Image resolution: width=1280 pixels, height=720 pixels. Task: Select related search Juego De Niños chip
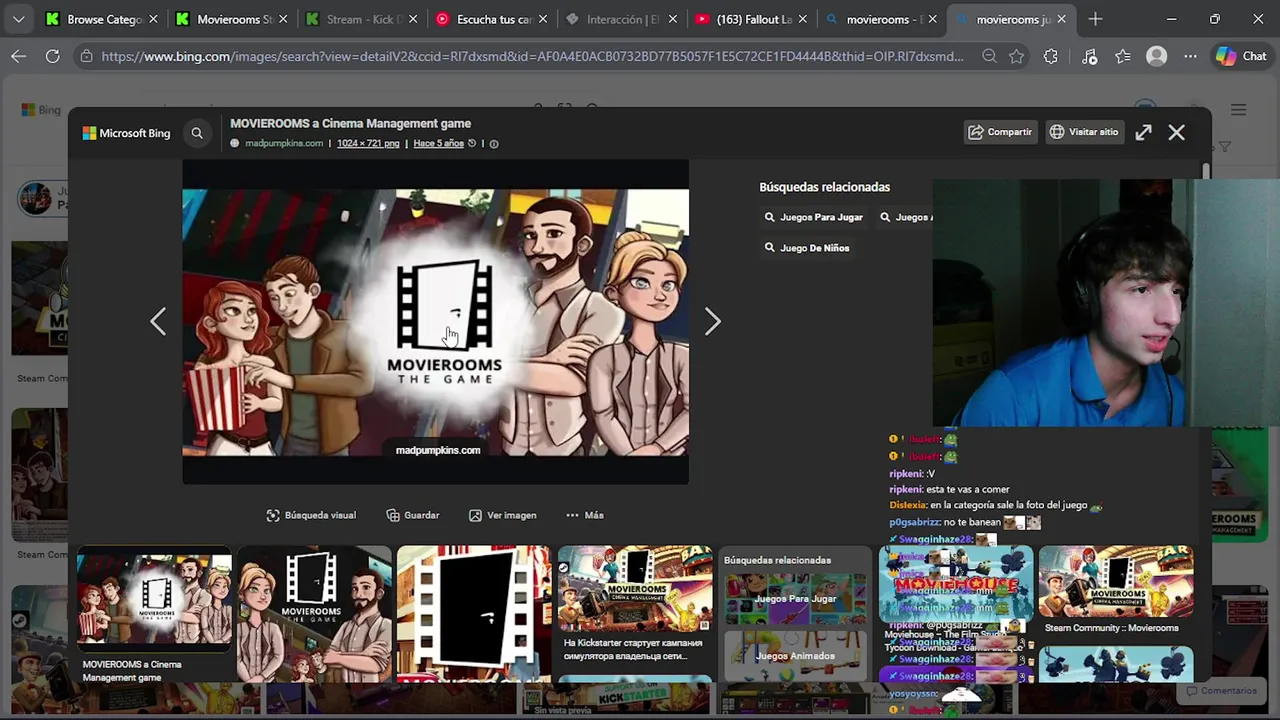tap(807, 248)
